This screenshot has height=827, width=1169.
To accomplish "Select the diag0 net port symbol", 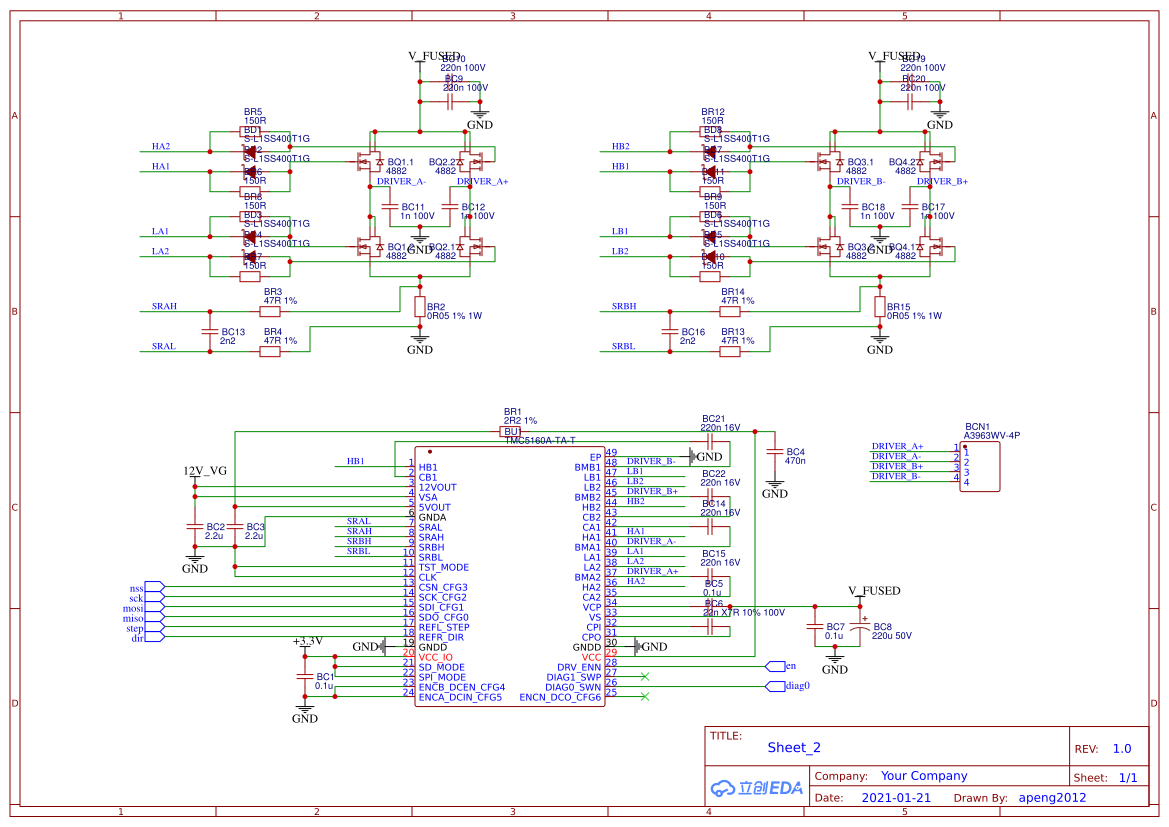I will (775, 686).
